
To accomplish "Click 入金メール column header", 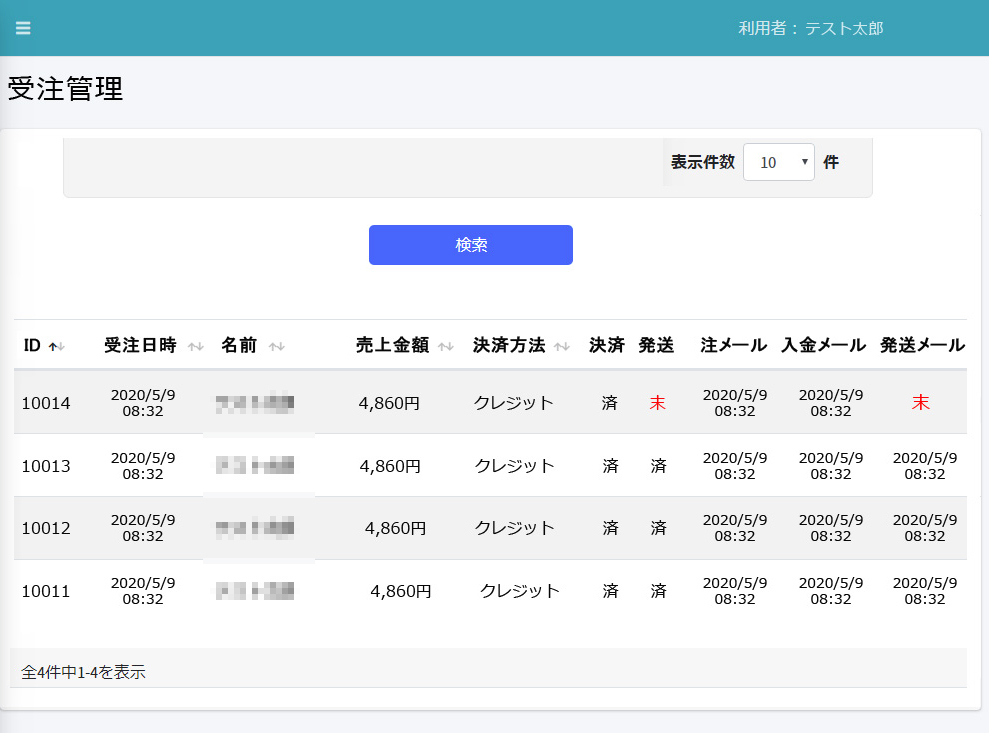I will tap(824, 345).
